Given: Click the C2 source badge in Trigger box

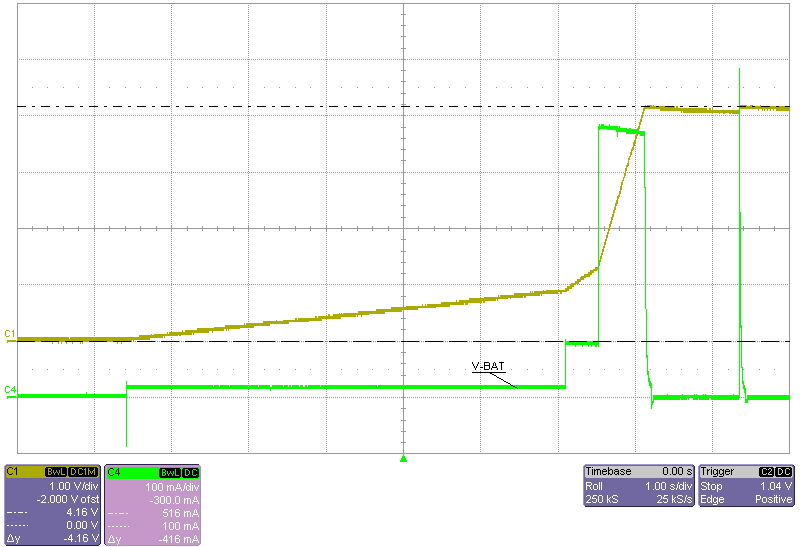Looking at the screenshot, I should (x=767, y=472).
